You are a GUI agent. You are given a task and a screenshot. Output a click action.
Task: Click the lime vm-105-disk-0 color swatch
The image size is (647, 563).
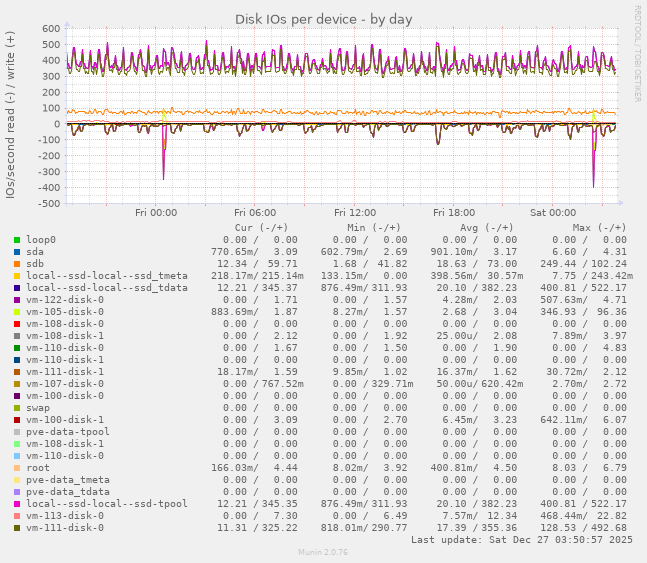click(x=17, y=312)
